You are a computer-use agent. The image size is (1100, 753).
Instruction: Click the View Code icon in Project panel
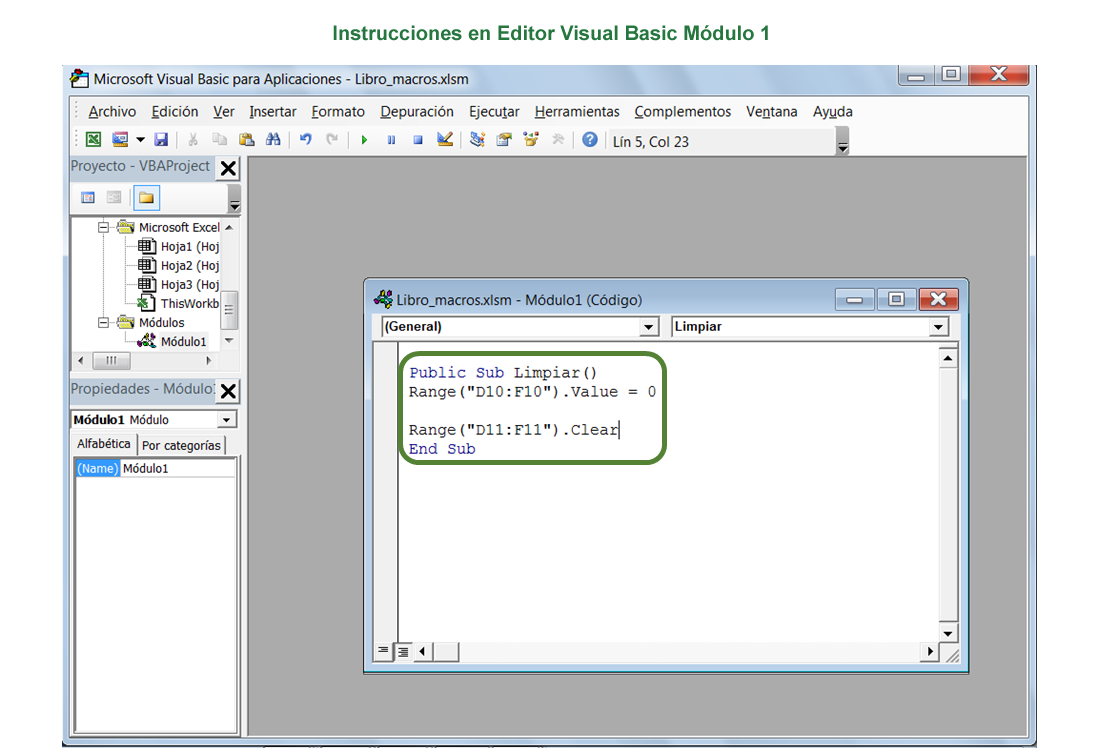click(x=88, y=198)
